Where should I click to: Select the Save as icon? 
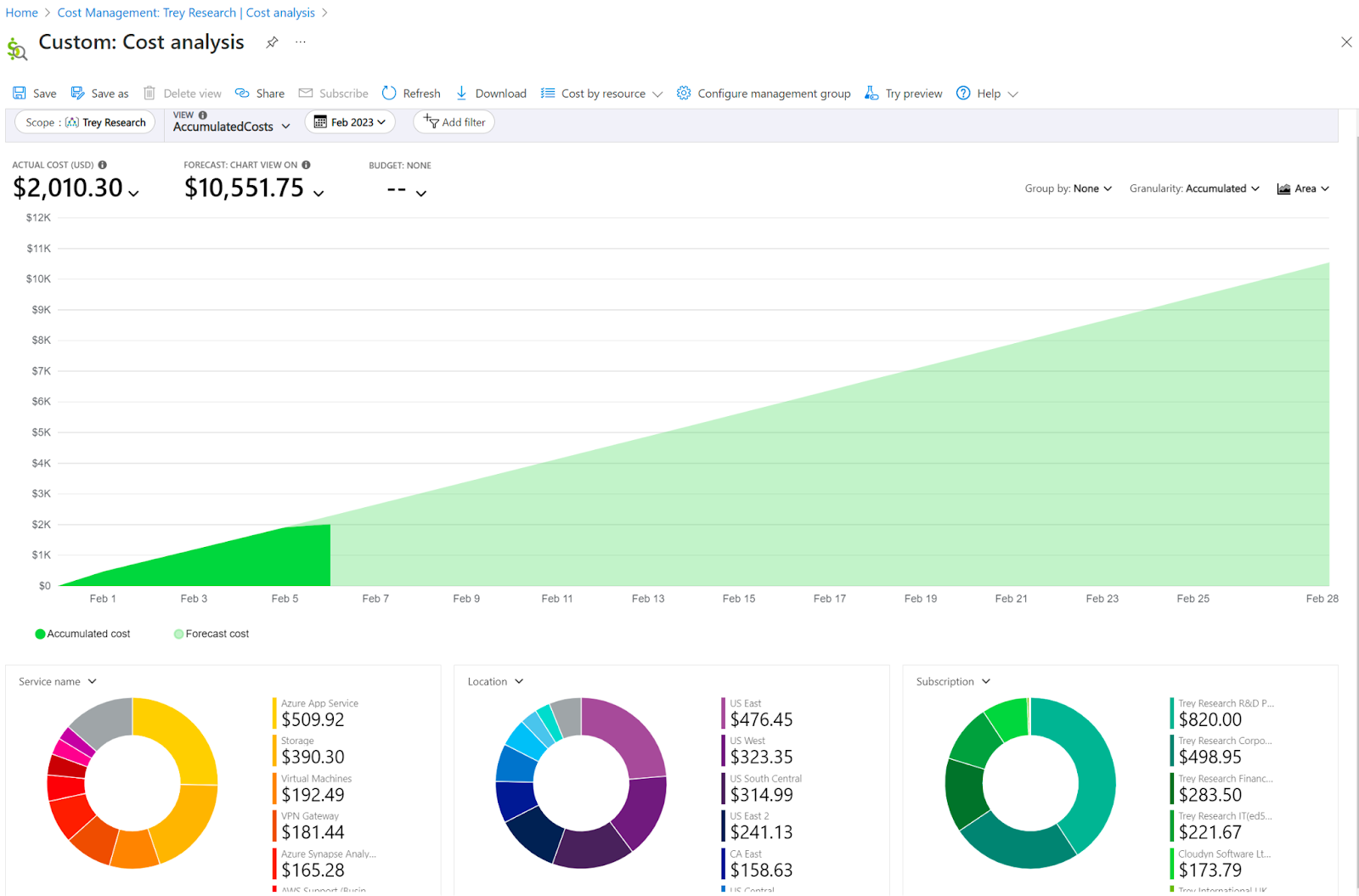[x=77, y=93]
